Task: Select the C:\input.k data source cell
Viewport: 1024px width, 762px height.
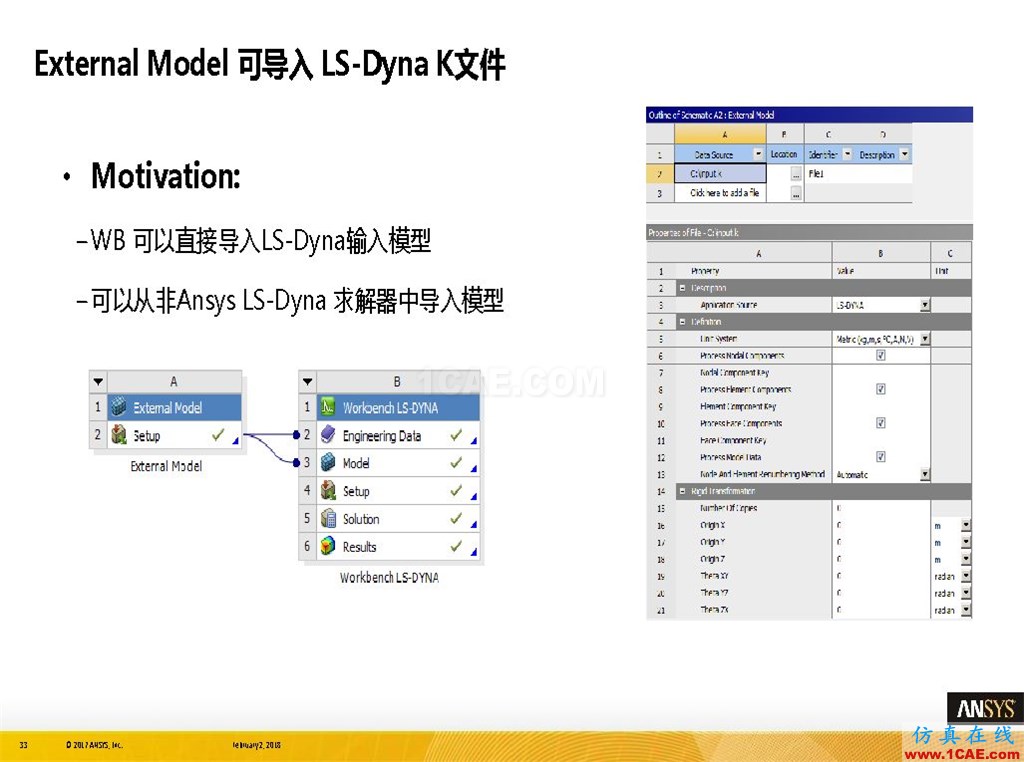Action: [720, 174]
